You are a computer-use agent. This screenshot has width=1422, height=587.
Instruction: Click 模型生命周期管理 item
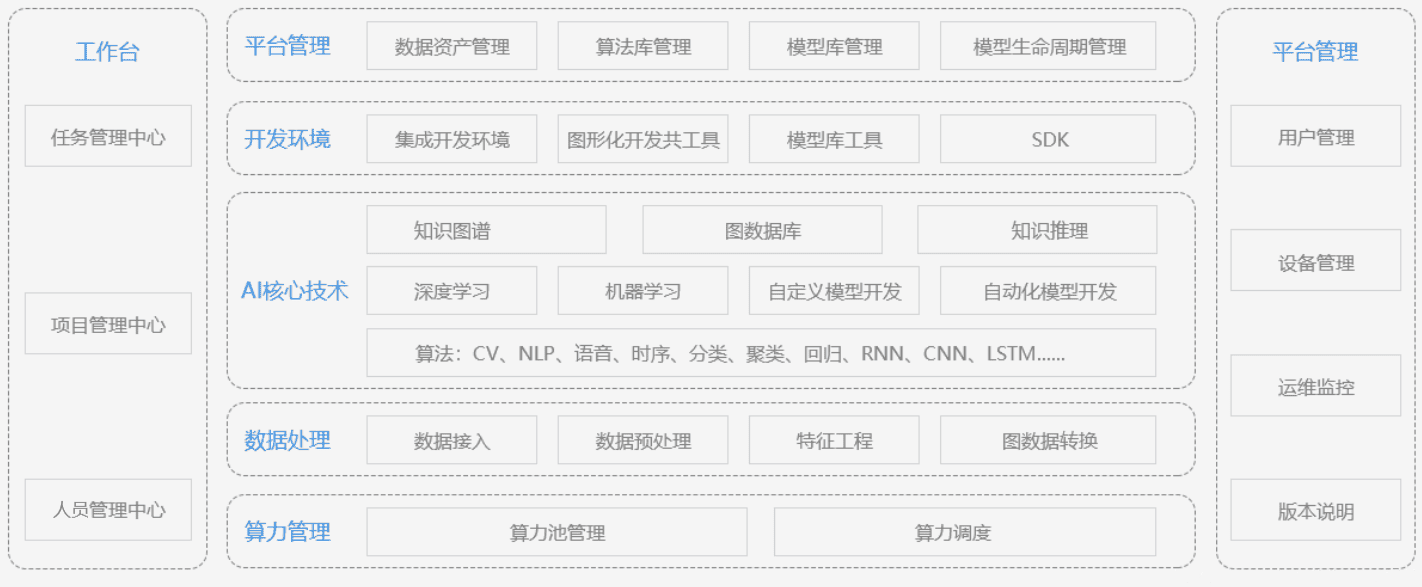click(x=1048, y=46)
